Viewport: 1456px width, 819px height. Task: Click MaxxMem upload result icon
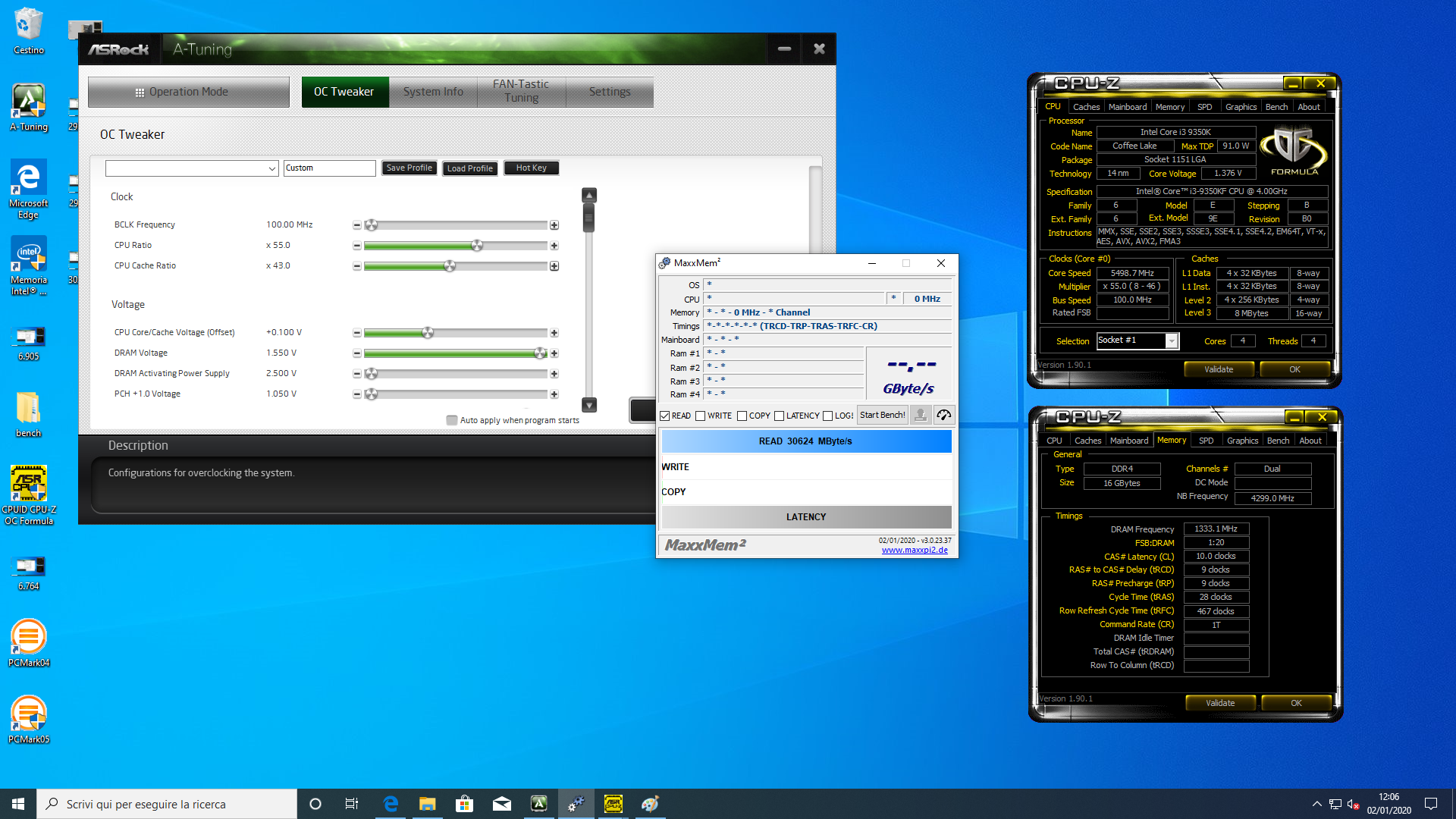point(921,415)
